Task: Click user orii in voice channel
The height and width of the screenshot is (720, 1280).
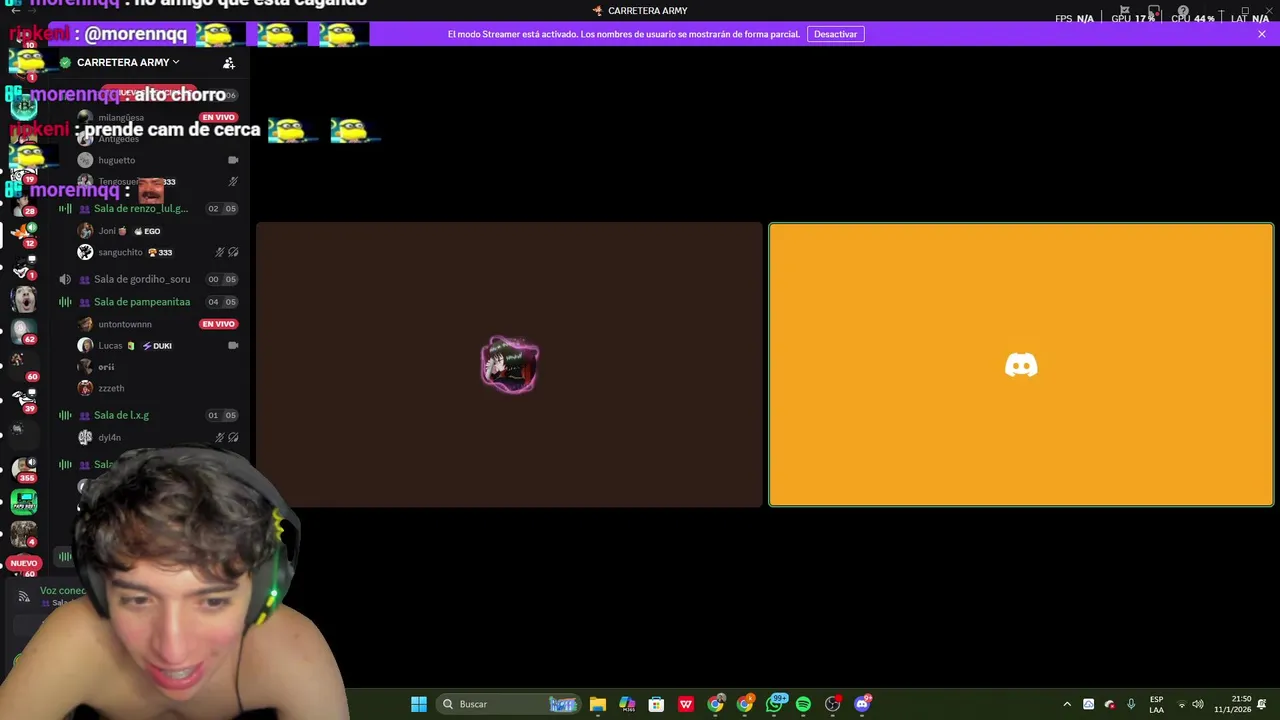Action: click(106, 367)
